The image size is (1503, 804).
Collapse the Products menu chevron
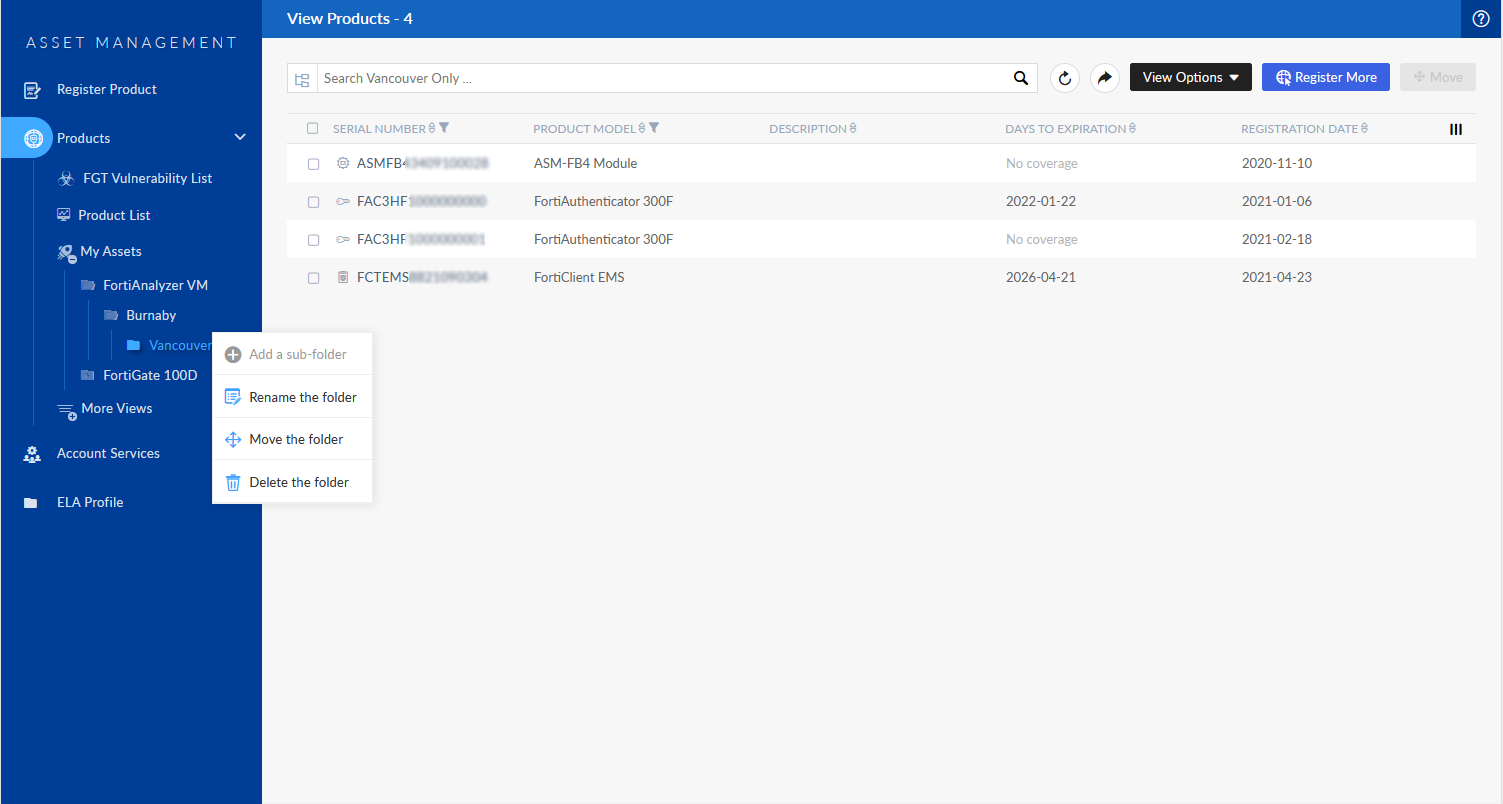(x=240, y=137)
